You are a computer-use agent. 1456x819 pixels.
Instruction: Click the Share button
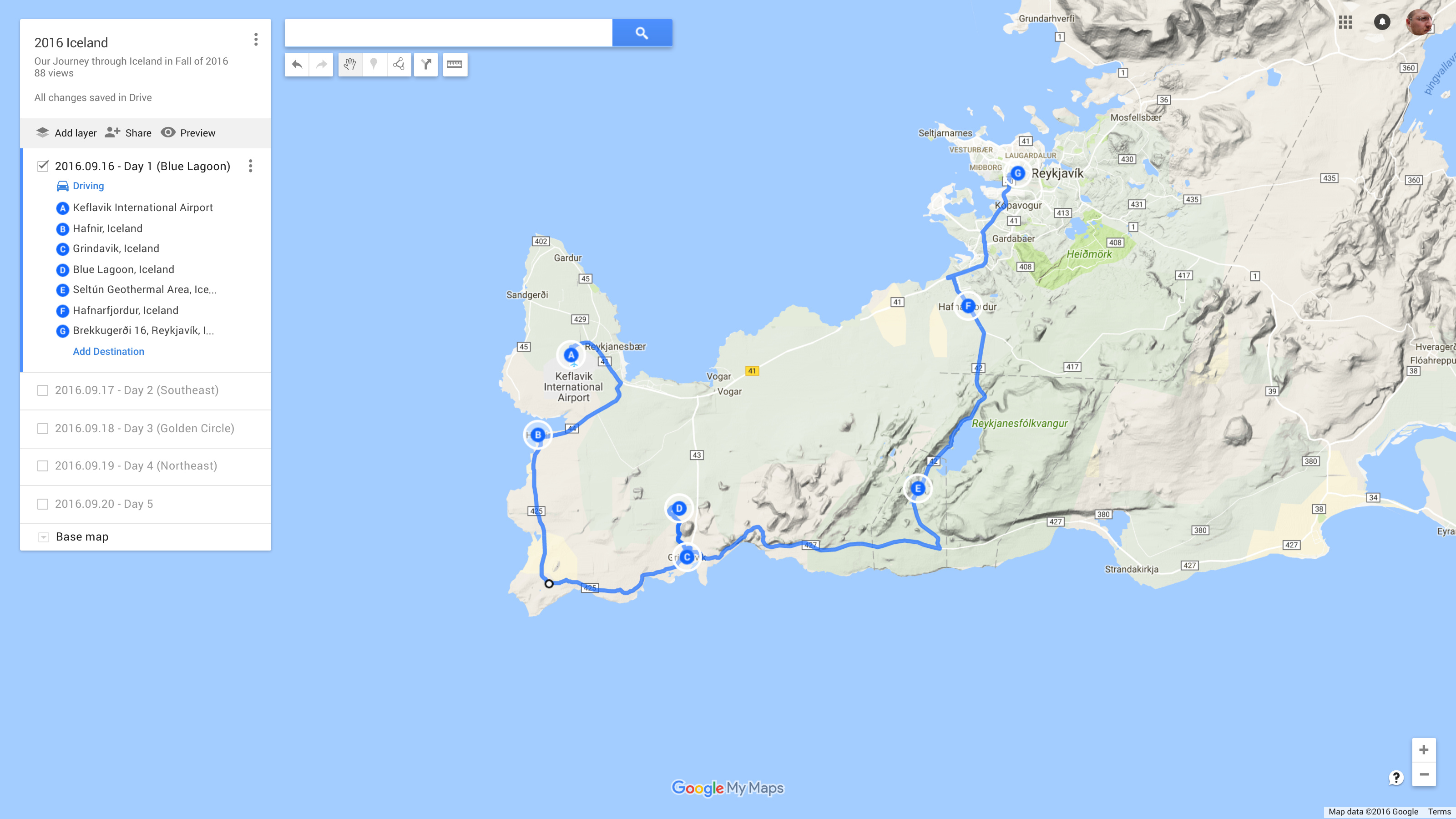(x=128, y=133)
